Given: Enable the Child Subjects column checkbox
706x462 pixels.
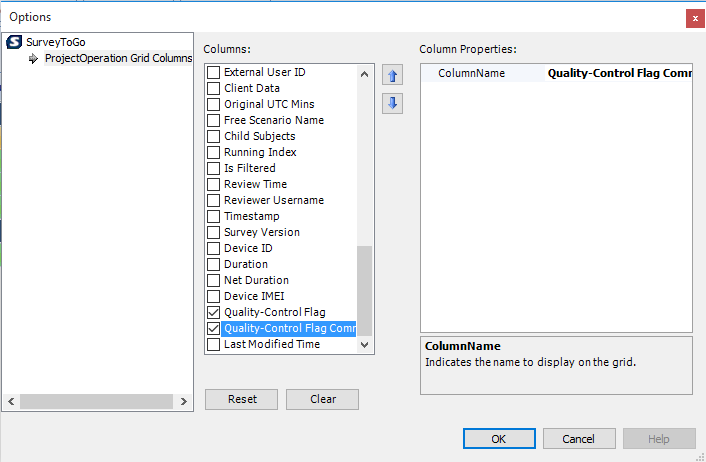Looking at the screenshot, I should tap(213, 136).
